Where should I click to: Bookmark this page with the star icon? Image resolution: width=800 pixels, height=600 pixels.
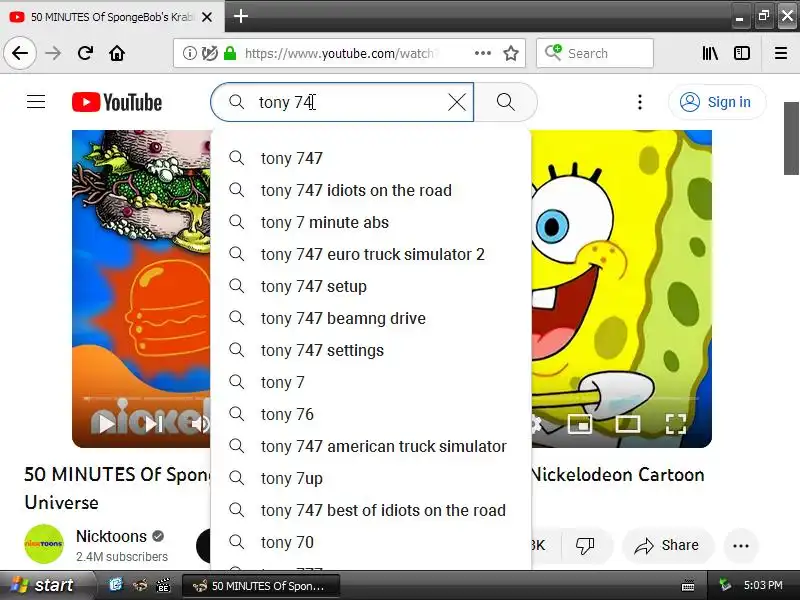(x=511, y=53)
